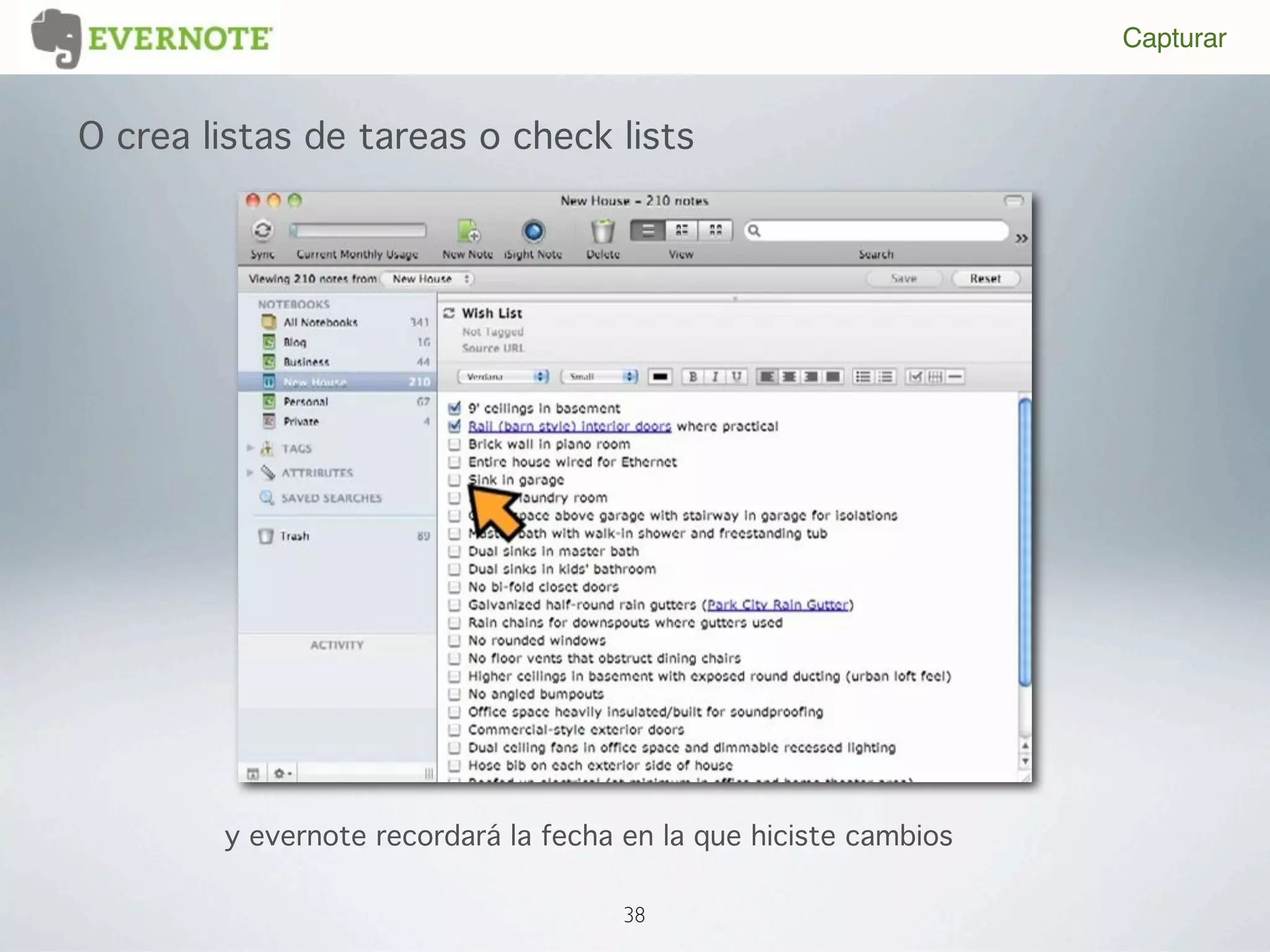This screenshot has height=952, width=1270.
Task: Align text right
Action: (810, 376)
